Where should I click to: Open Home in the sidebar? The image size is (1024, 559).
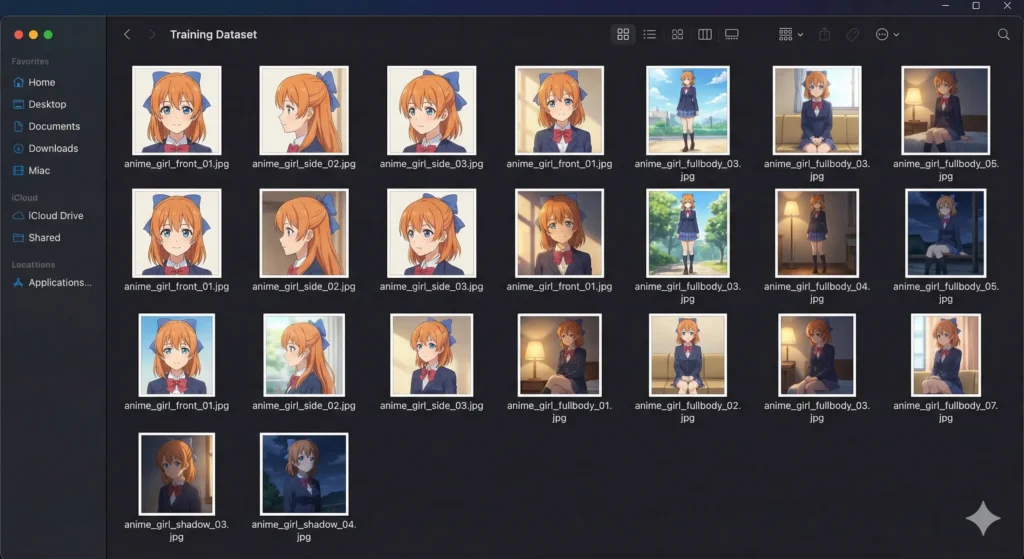[41, 82]
